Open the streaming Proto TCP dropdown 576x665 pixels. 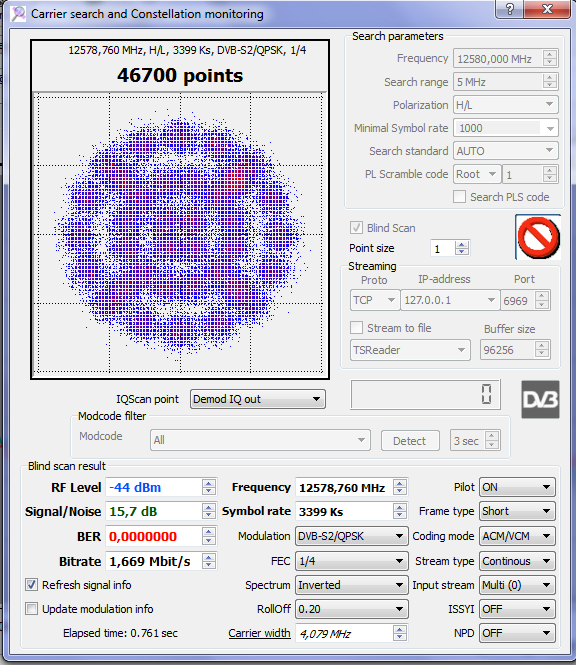coord(374,300)
